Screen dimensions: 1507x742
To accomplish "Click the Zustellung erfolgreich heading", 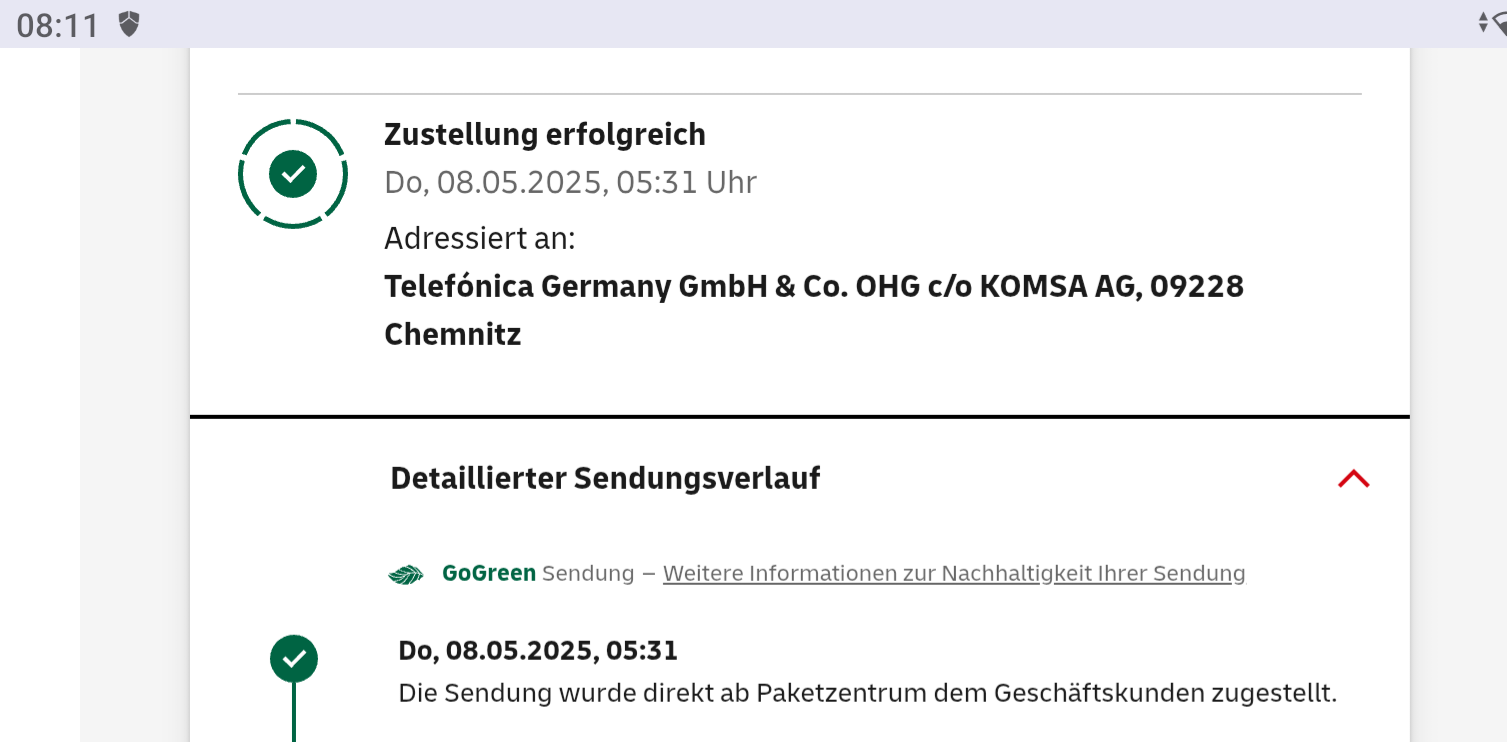I will (545, 134).
